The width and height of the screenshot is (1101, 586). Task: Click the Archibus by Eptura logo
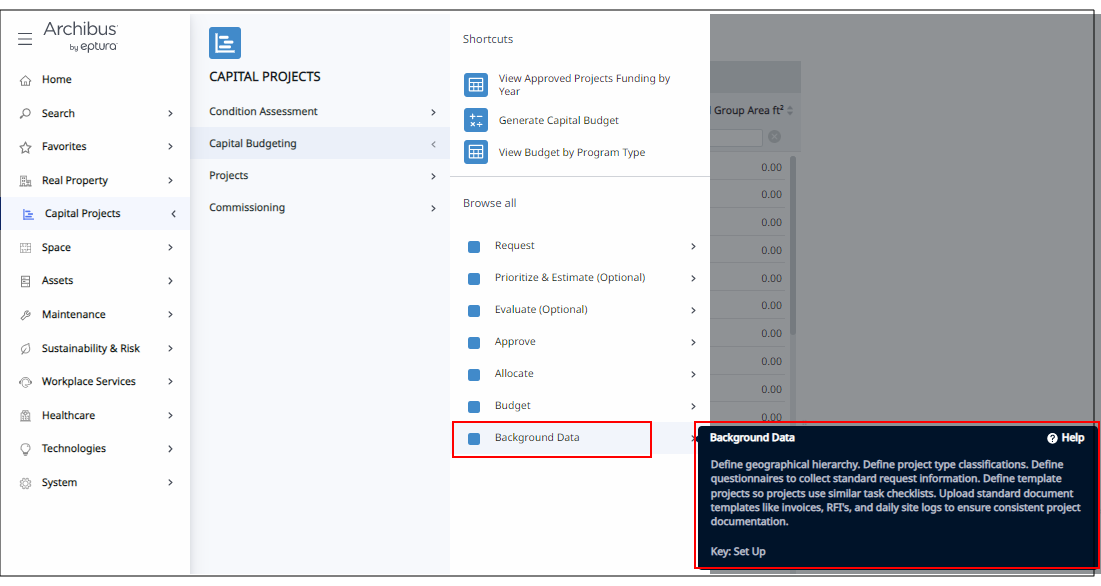click(80, 36)
